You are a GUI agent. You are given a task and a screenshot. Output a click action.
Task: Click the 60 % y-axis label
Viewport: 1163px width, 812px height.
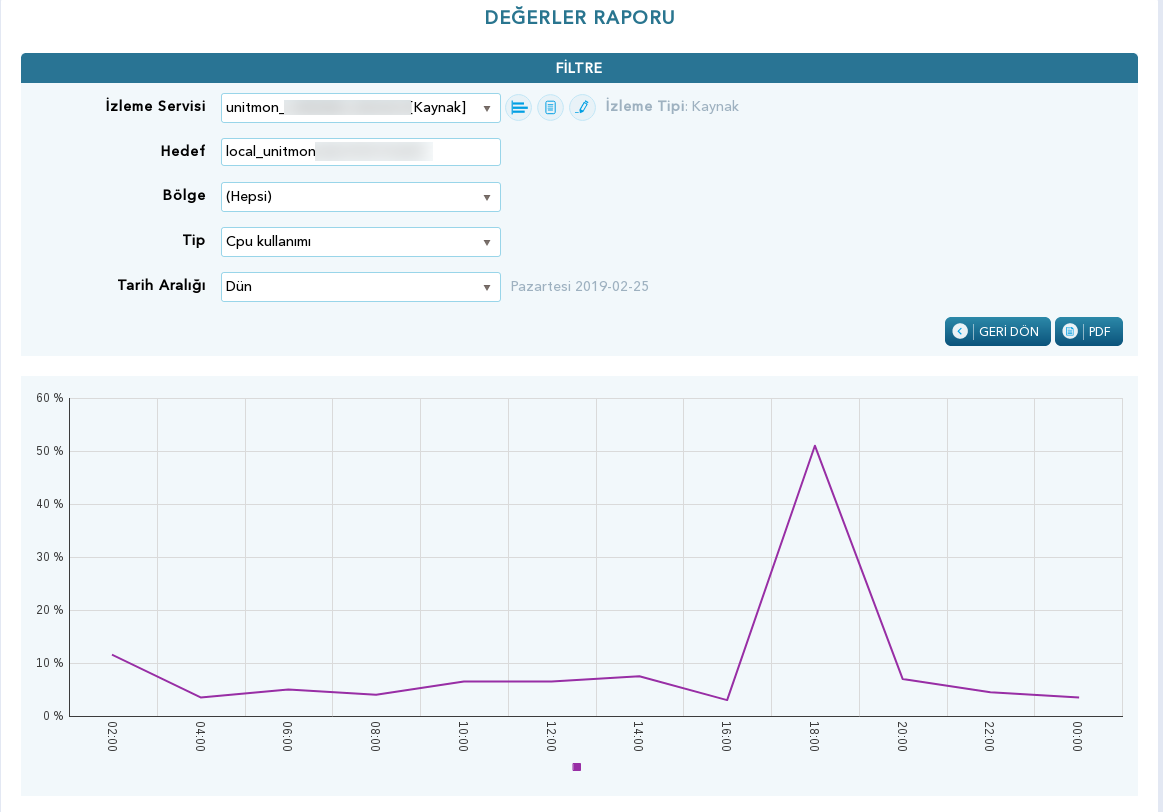(50, 398)
